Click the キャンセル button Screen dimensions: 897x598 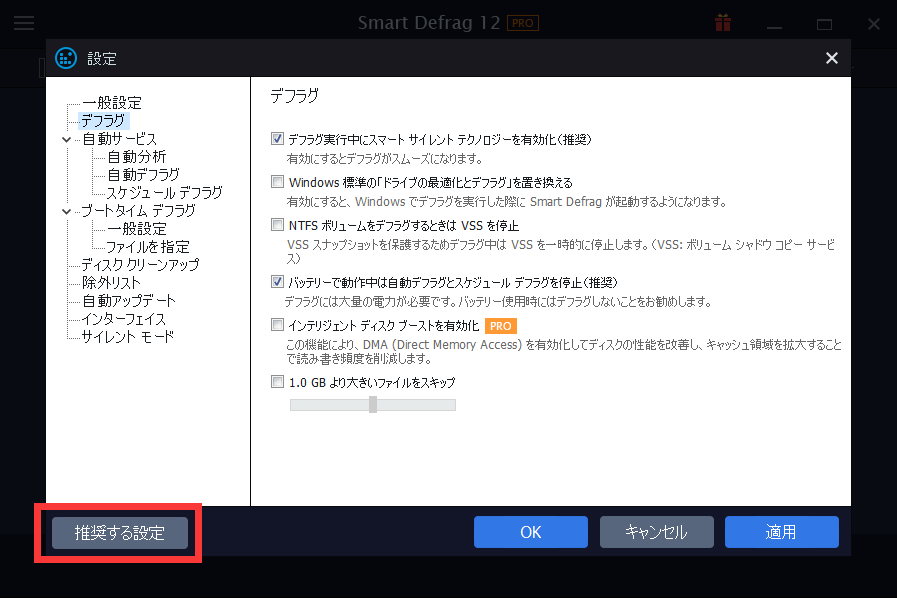pos(656,532)
